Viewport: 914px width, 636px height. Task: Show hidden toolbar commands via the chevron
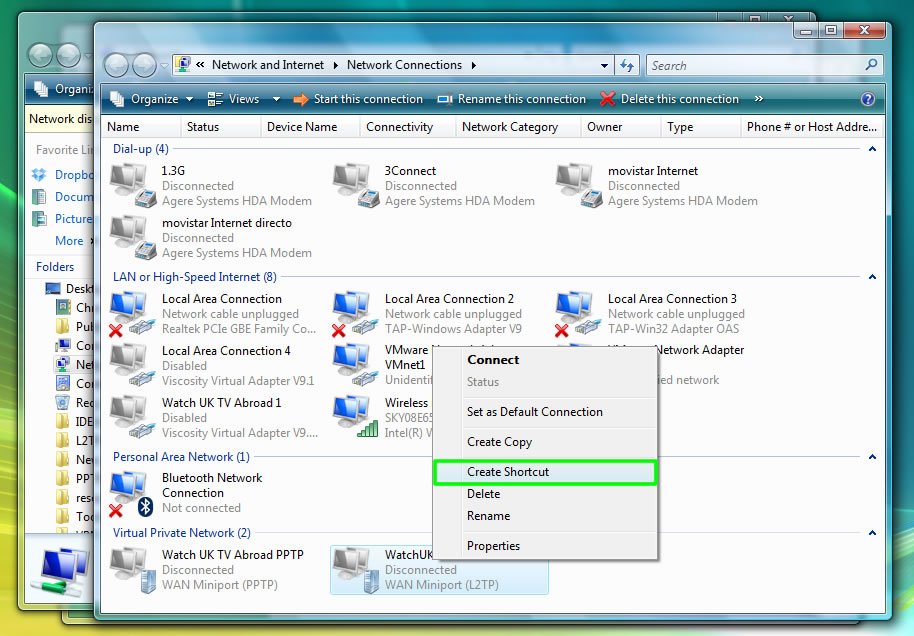(758, 99)
